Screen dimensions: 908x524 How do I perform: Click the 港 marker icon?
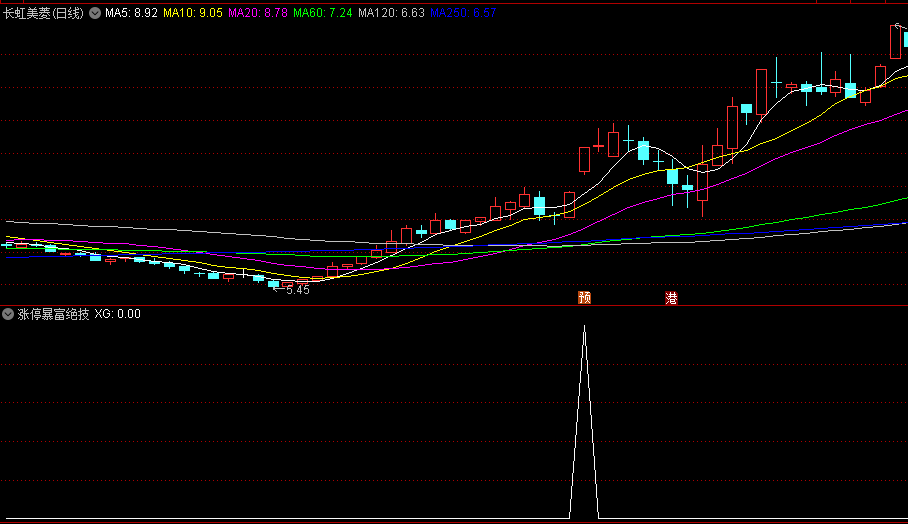tap(671, 298)
